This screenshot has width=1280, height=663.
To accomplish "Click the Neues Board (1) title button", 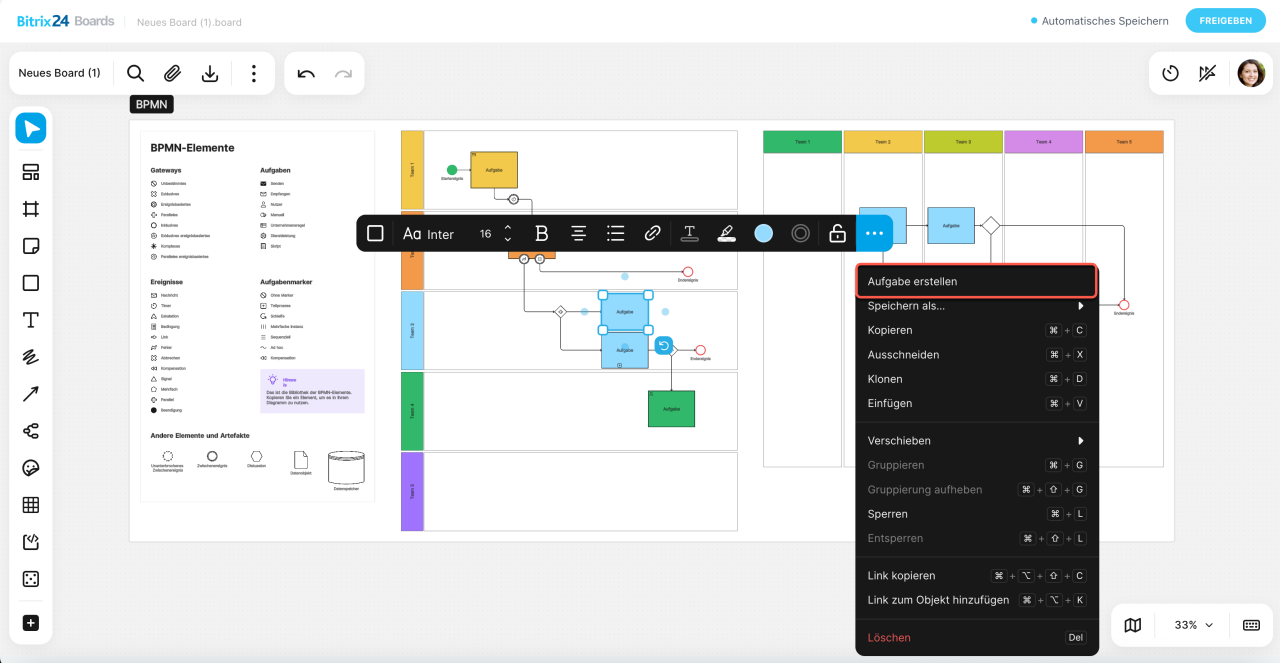I will point(59,73).
